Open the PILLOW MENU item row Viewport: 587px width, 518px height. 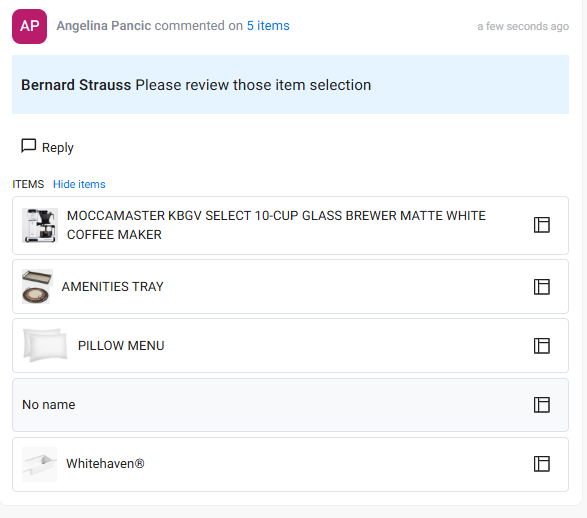291,345
